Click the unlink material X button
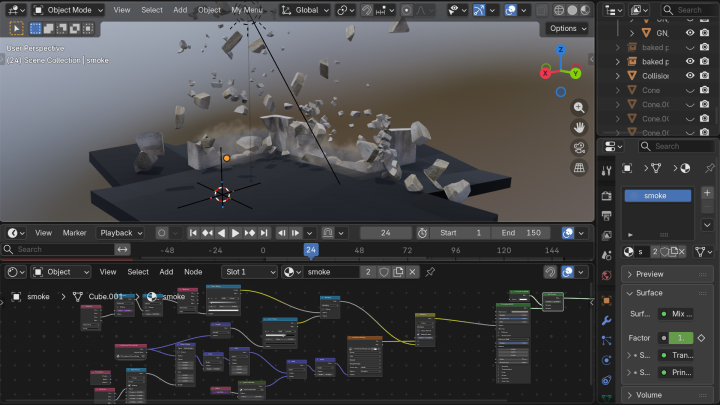 pyautogui.click(x=414, y=272)
